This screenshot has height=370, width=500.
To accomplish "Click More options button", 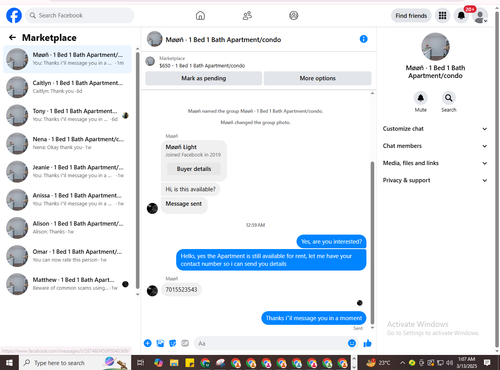I will point(317,78).
